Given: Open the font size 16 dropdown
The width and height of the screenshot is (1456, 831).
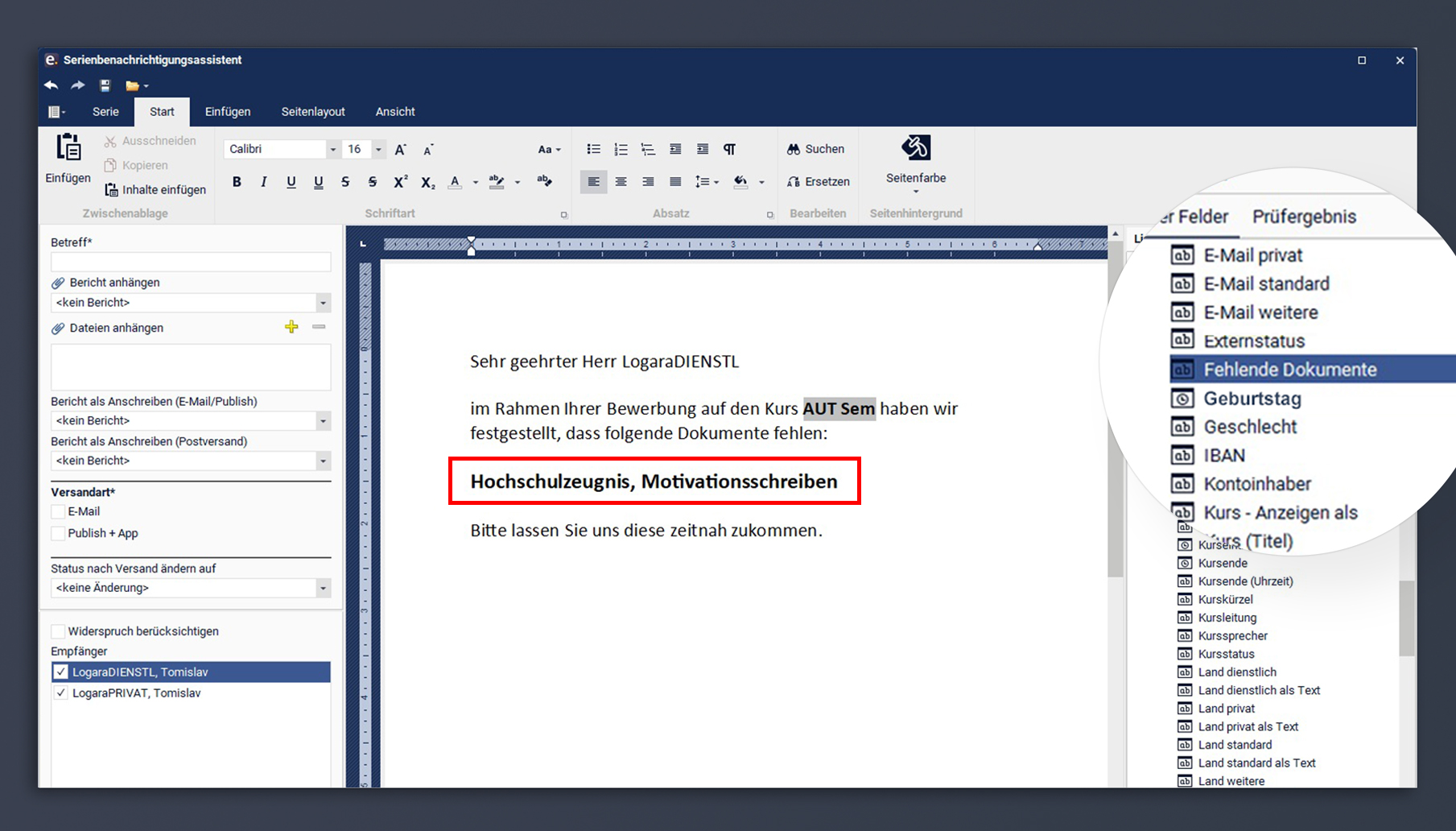Looking at the screenshot, I should tap(378, 150).
